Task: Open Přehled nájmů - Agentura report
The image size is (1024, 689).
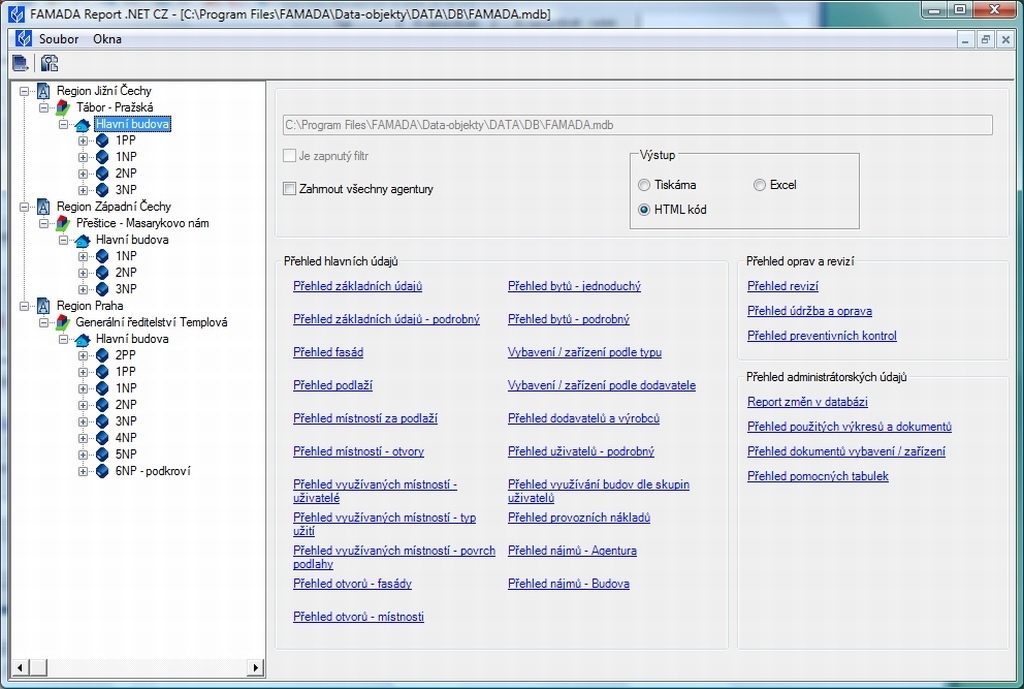Action: click(572, 551)
